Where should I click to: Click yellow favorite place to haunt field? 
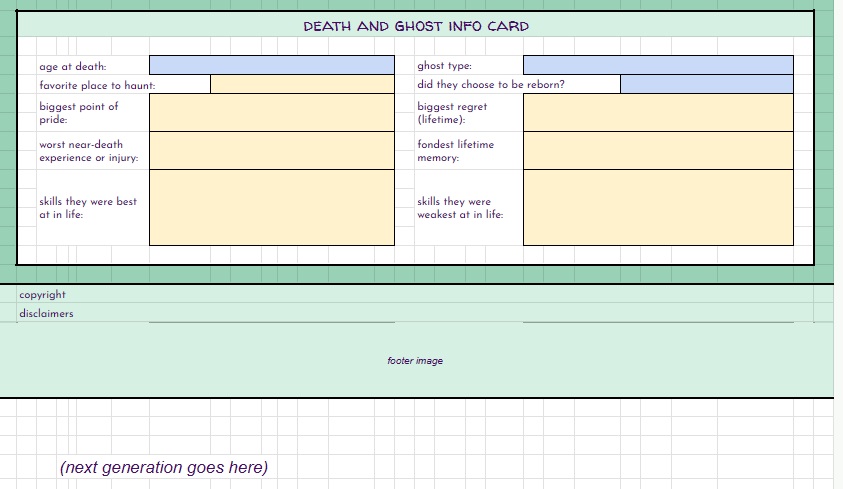point(302,85)
